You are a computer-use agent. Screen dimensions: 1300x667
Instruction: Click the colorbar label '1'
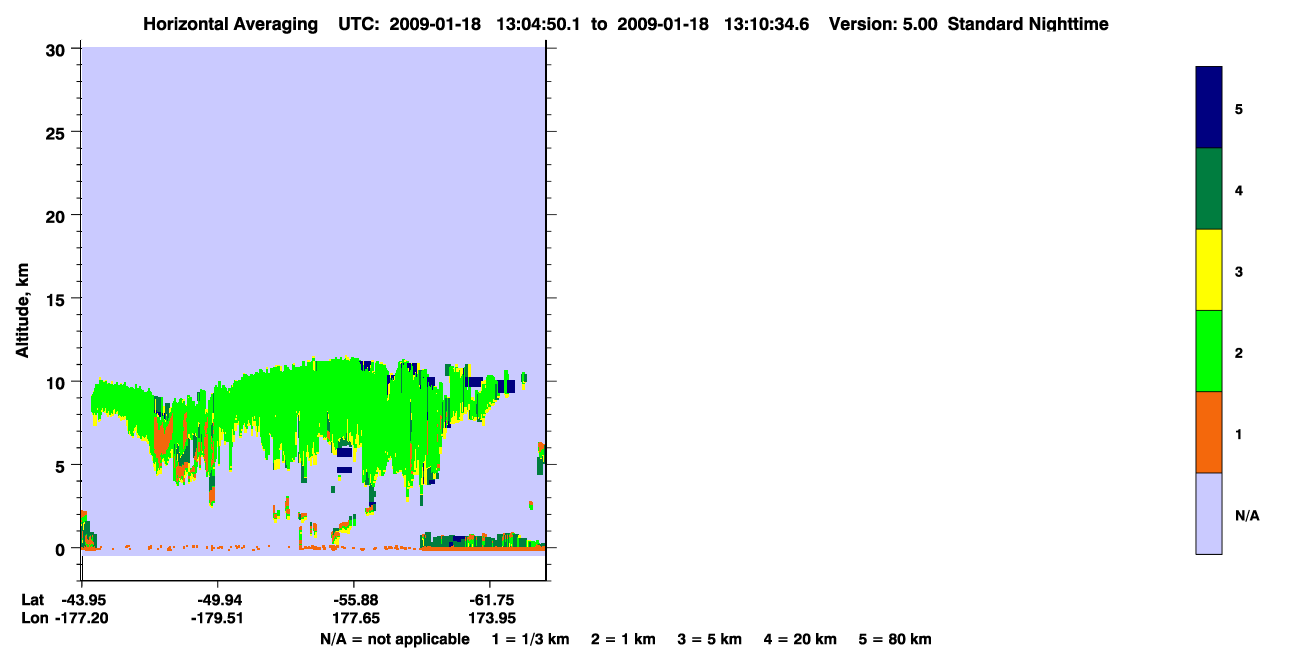[x=1239, y=434]
